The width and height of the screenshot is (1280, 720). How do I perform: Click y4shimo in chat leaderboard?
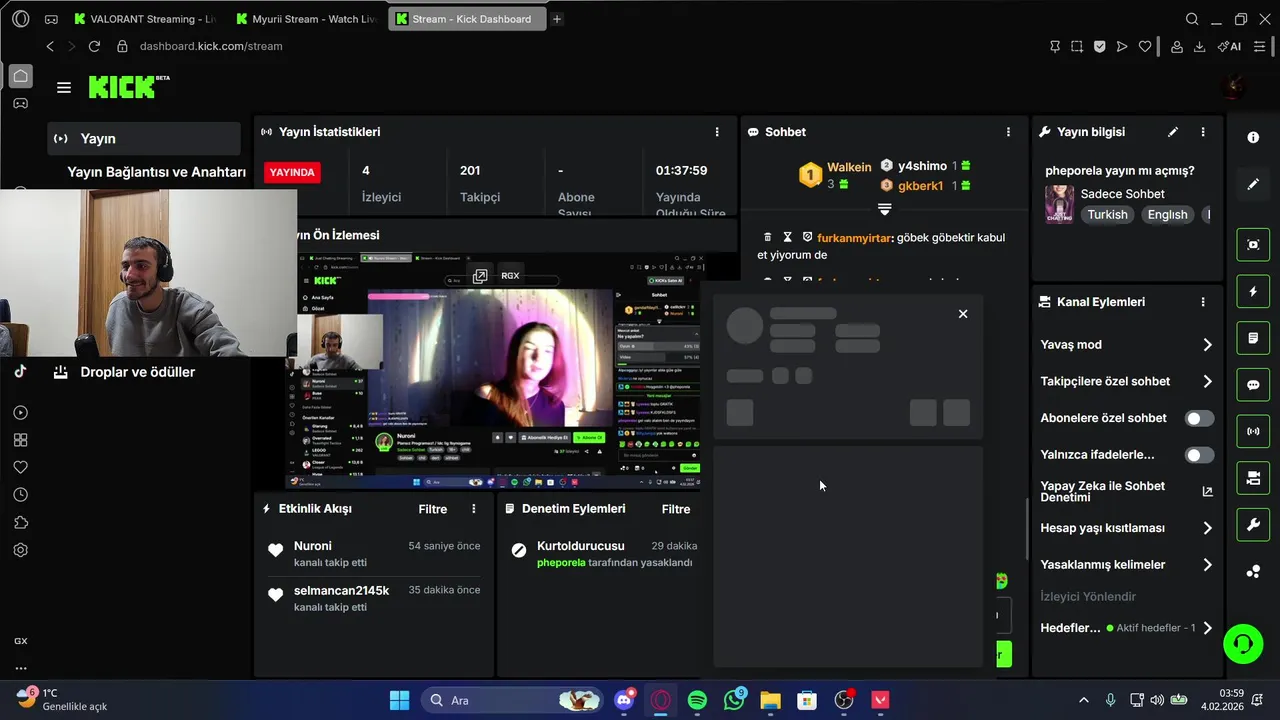[x=922, y=166]
